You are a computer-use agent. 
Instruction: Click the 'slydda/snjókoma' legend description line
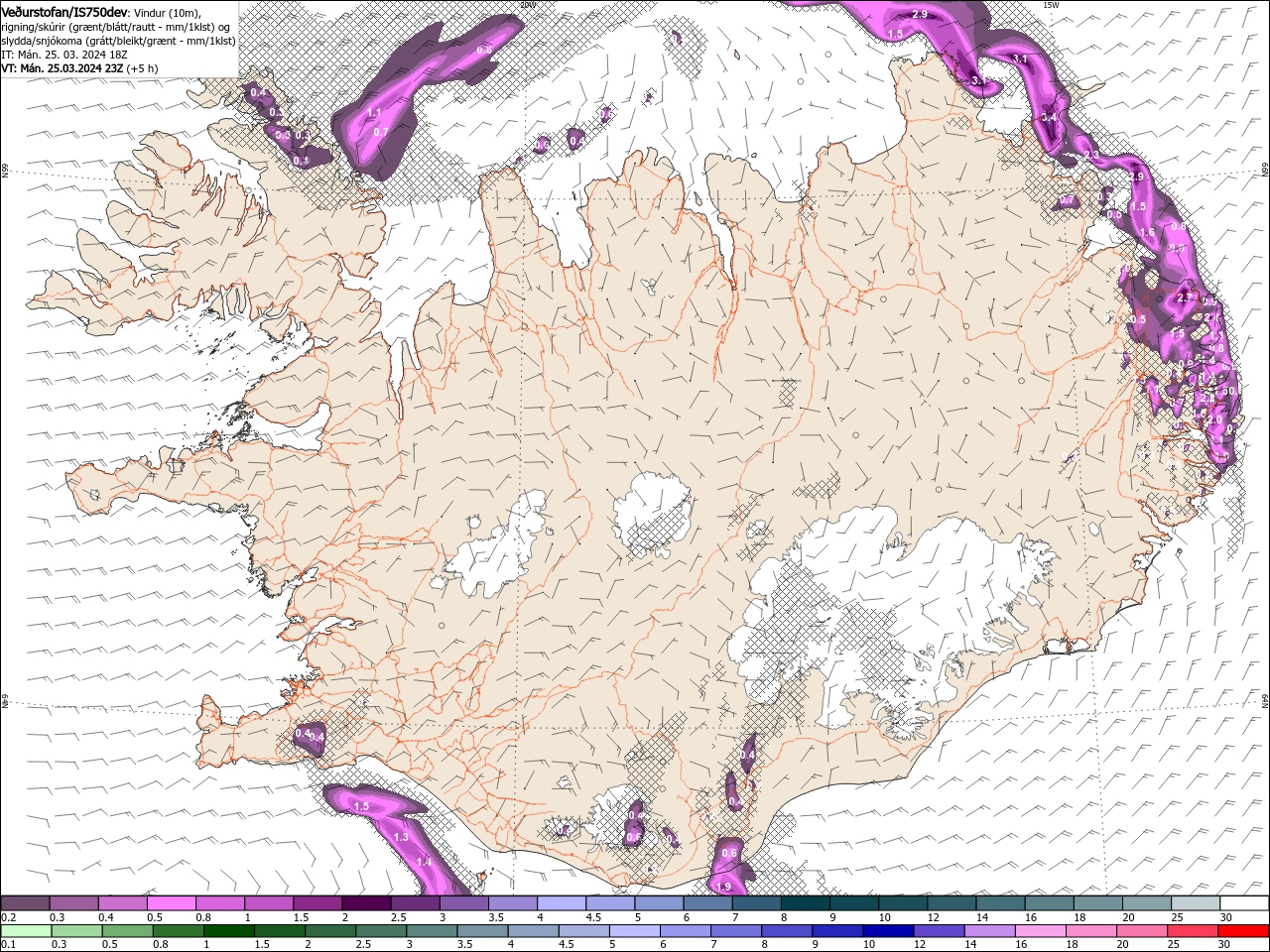[118, 41]
